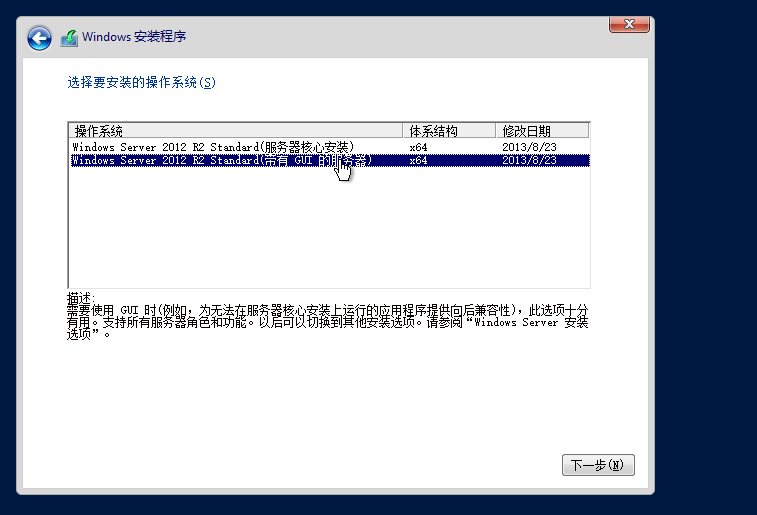
Task: Click x64 in the 服务器核心安装 row
Action: (x=419, y=146)
